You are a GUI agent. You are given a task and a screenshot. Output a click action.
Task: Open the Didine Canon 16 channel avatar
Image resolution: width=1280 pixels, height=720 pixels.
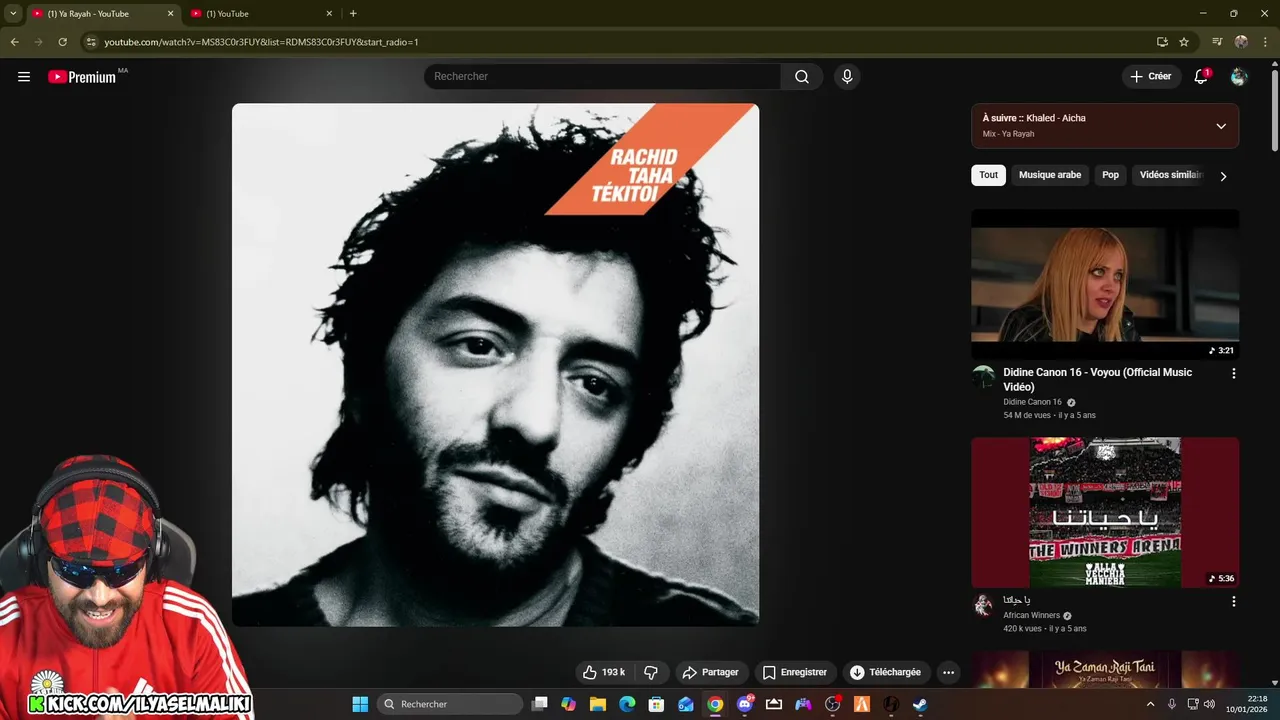click(x=984, y=377)
